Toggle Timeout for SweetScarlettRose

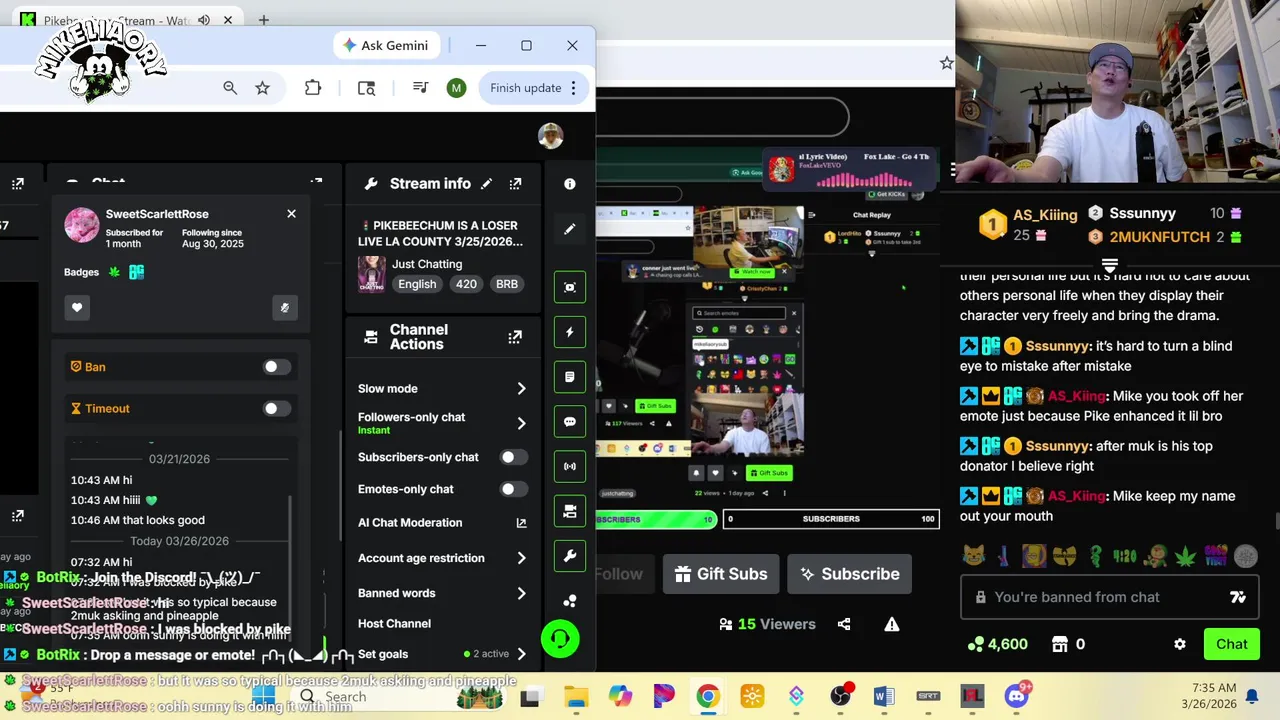275,408
